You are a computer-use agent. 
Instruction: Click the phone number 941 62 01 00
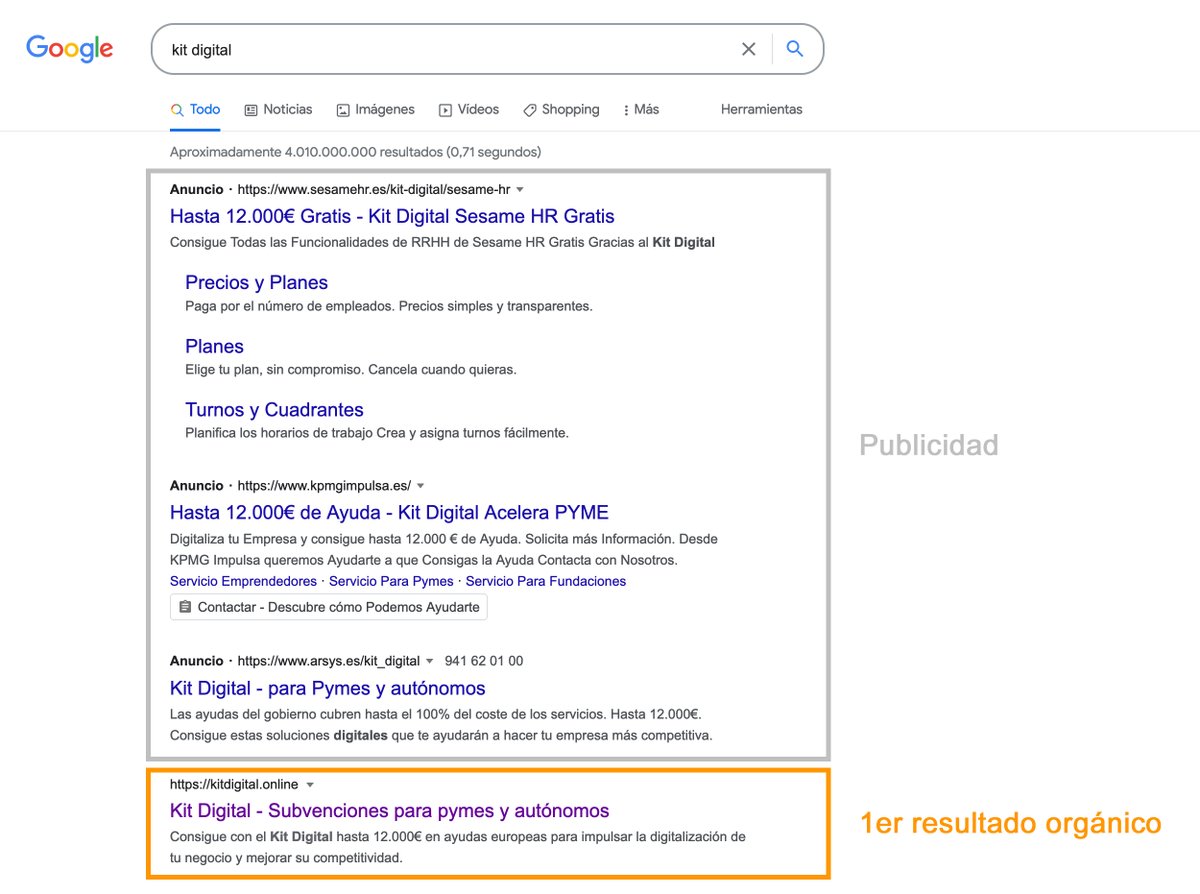[x=484, y=662]
